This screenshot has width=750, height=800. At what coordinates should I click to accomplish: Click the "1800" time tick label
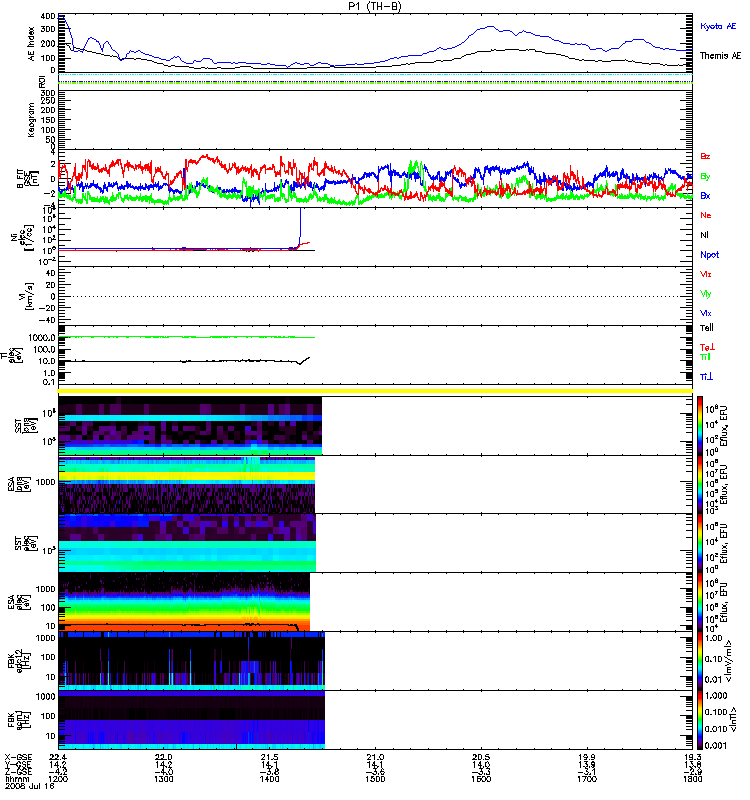coord(692,779)
